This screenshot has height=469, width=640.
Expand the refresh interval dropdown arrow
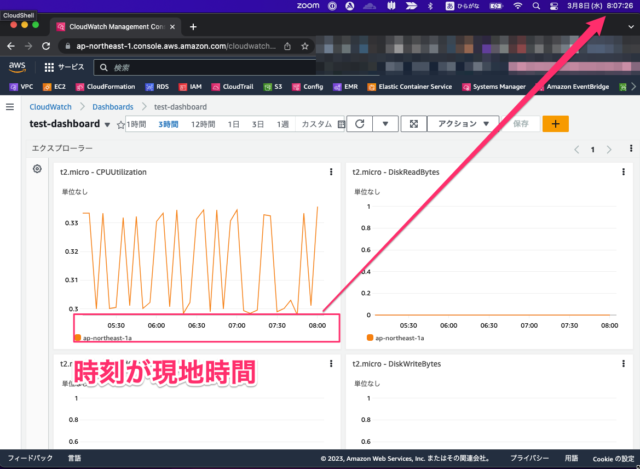(x=385, y=124)
